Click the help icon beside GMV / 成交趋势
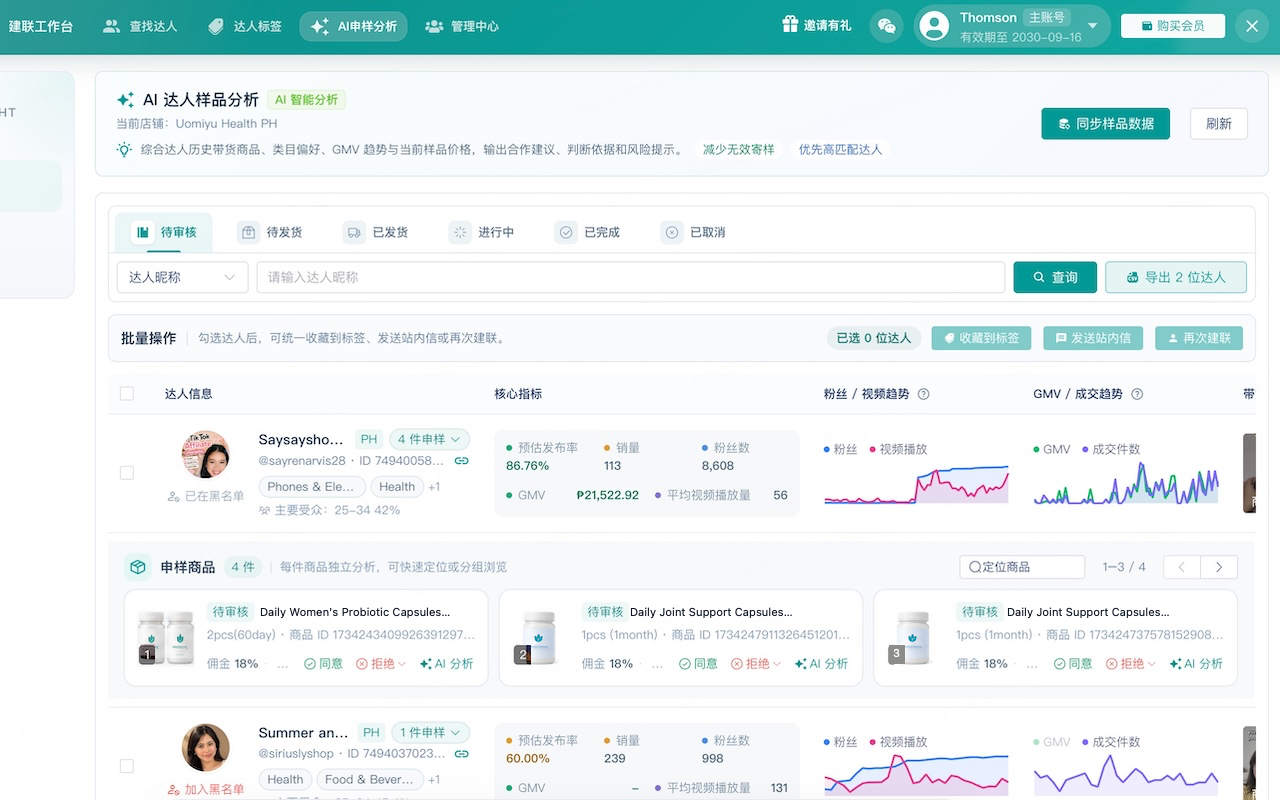This screenshot has height=800, width=1280. 1137,394
